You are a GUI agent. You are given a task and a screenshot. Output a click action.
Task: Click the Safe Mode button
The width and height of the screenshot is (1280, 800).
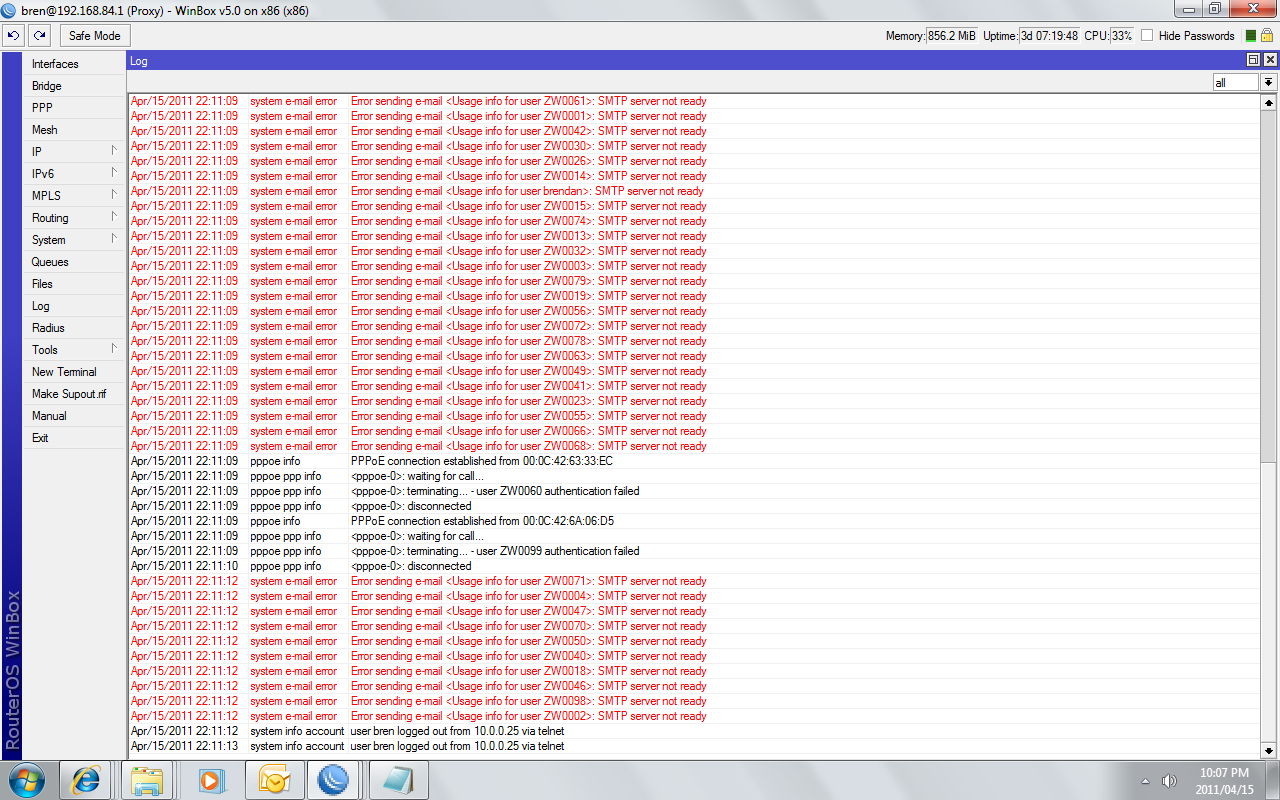[x=95, y=36]
